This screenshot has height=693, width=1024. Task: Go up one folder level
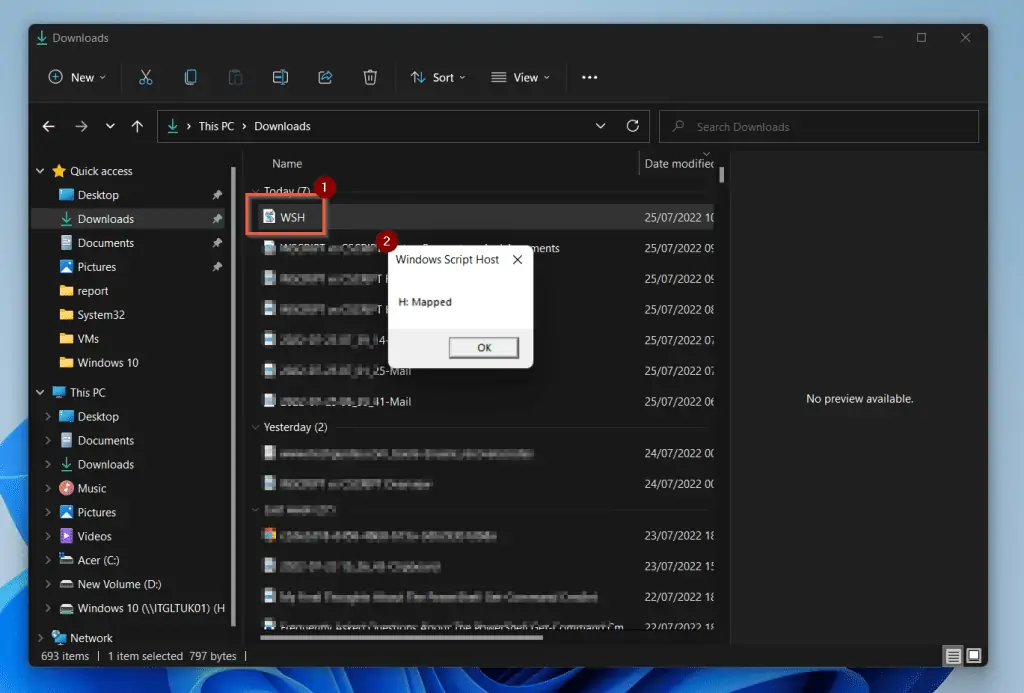point(138,126)
